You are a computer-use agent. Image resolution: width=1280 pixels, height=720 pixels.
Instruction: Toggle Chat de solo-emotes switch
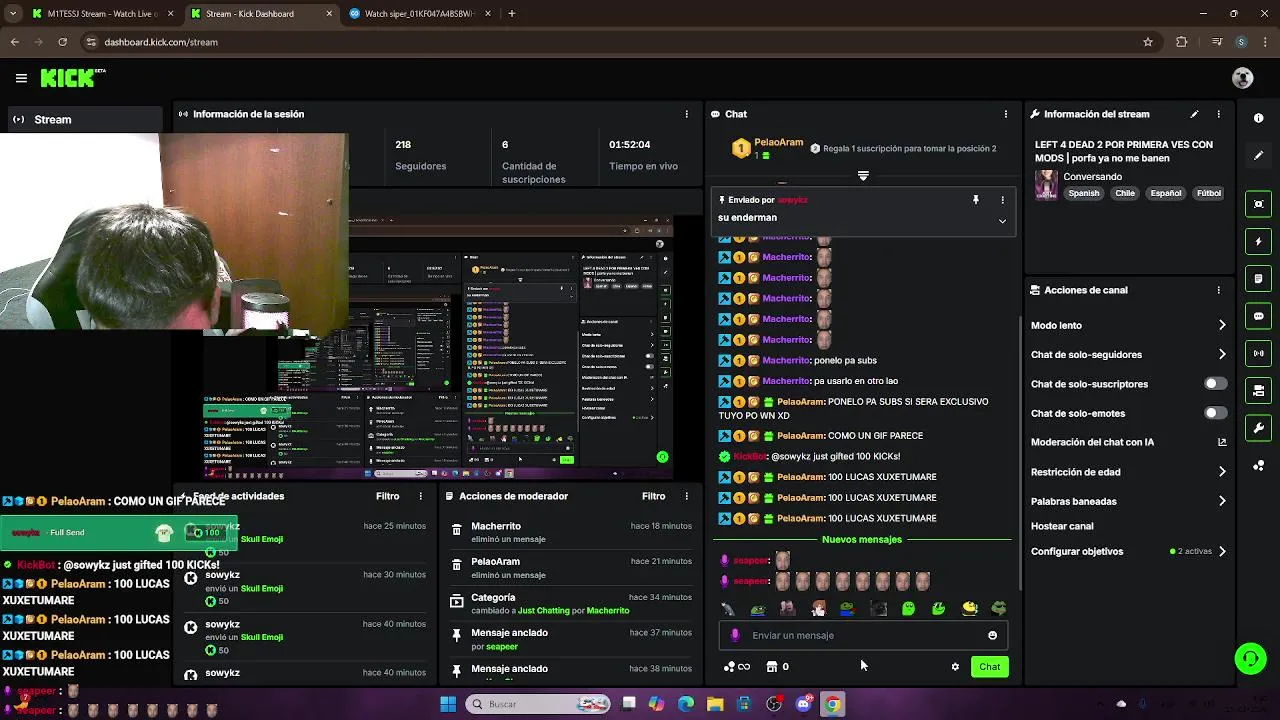[x=1215, y=413]
